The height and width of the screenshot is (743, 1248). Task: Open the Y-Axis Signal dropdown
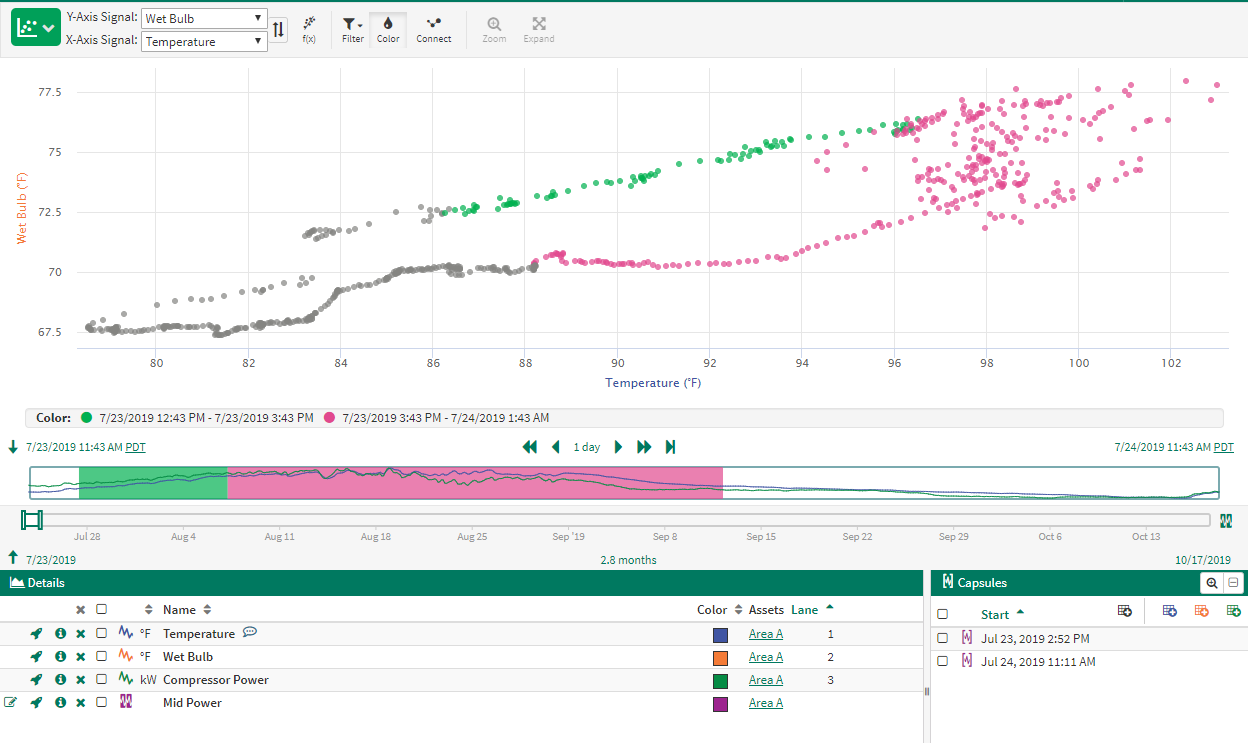[204, 18]
